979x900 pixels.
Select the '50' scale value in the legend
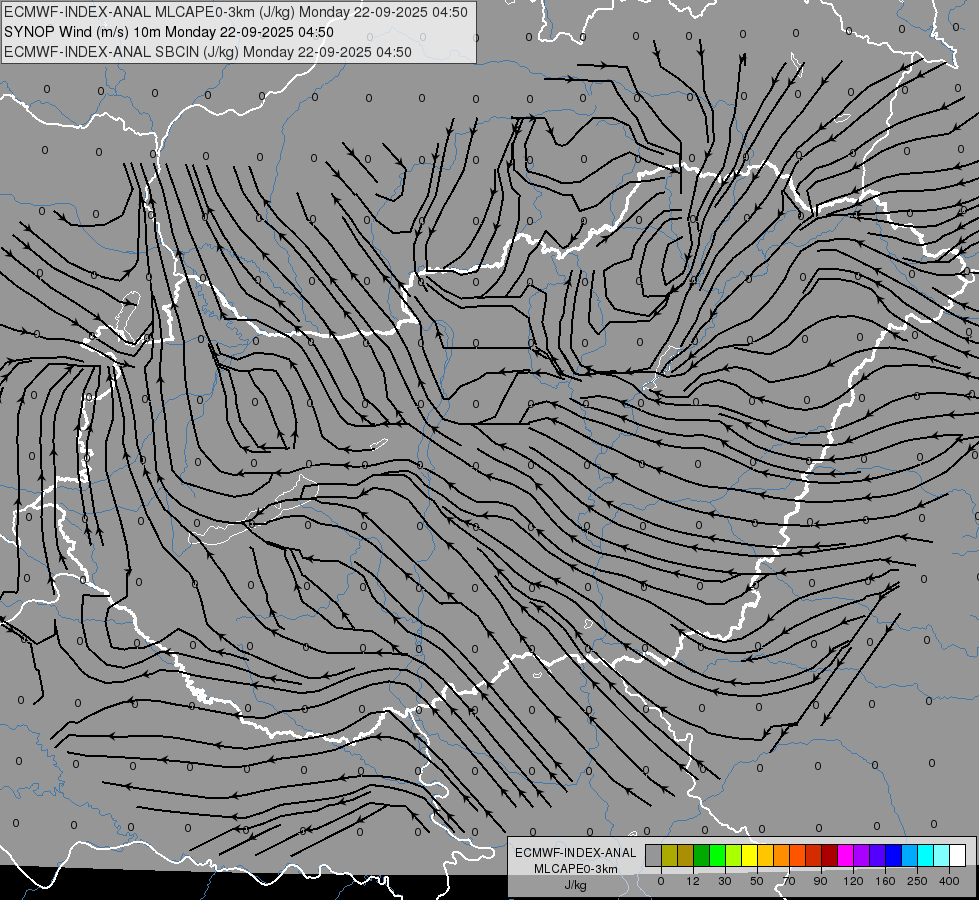[x=757, y=881]
